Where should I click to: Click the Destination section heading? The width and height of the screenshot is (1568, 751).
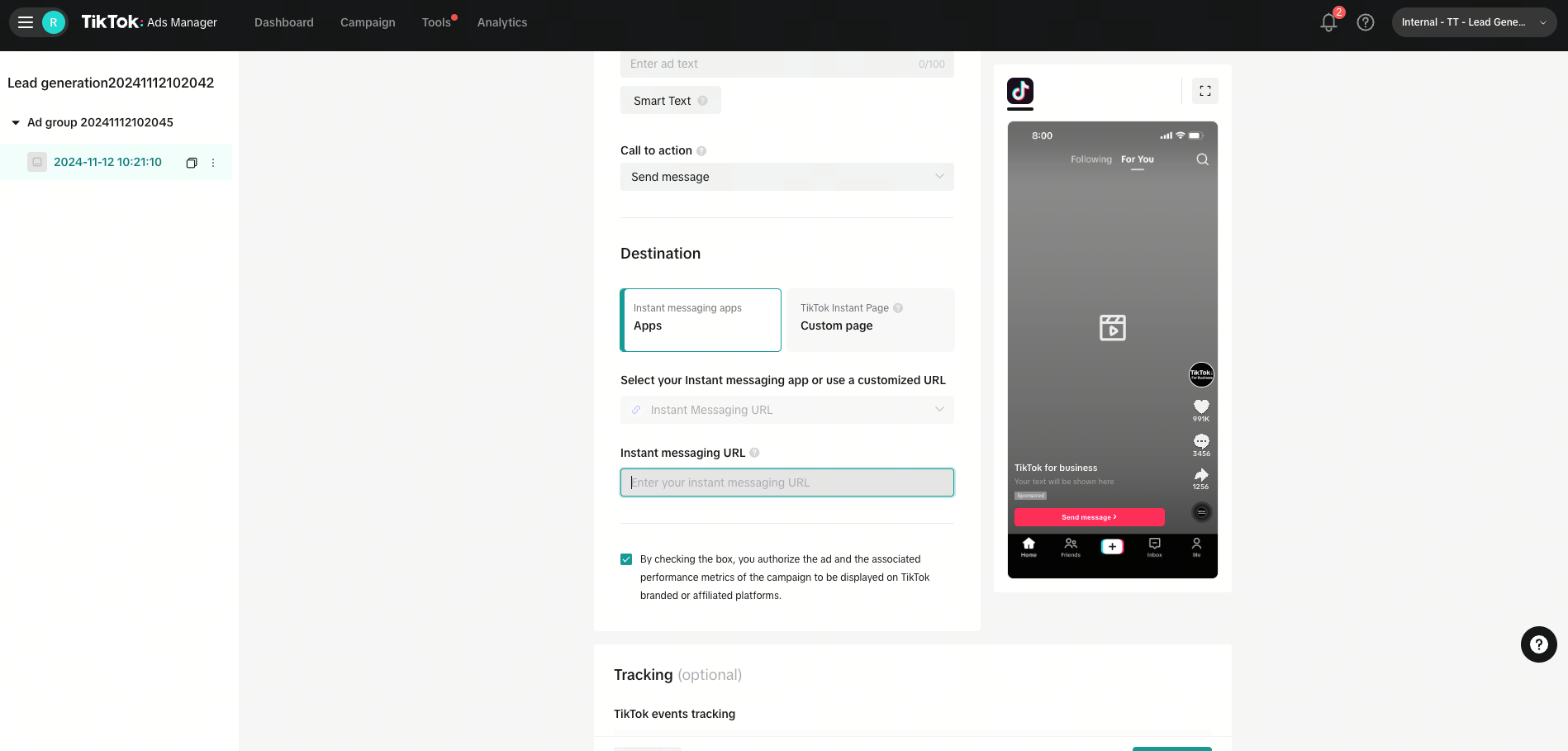tap(660, 254)
